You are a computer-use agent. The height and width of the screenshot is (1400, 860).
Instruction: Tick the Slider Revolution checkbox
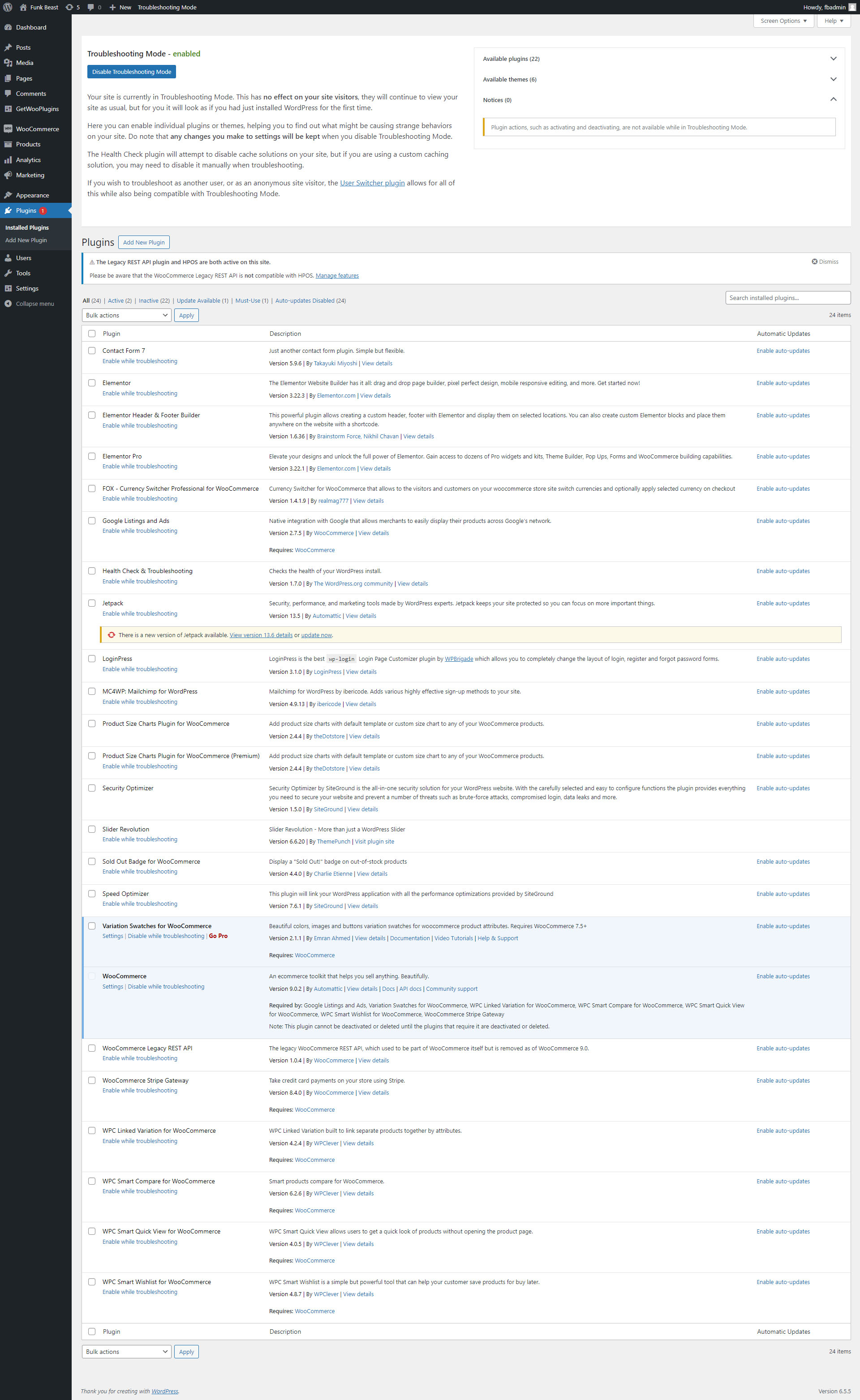tap(91, 829)
